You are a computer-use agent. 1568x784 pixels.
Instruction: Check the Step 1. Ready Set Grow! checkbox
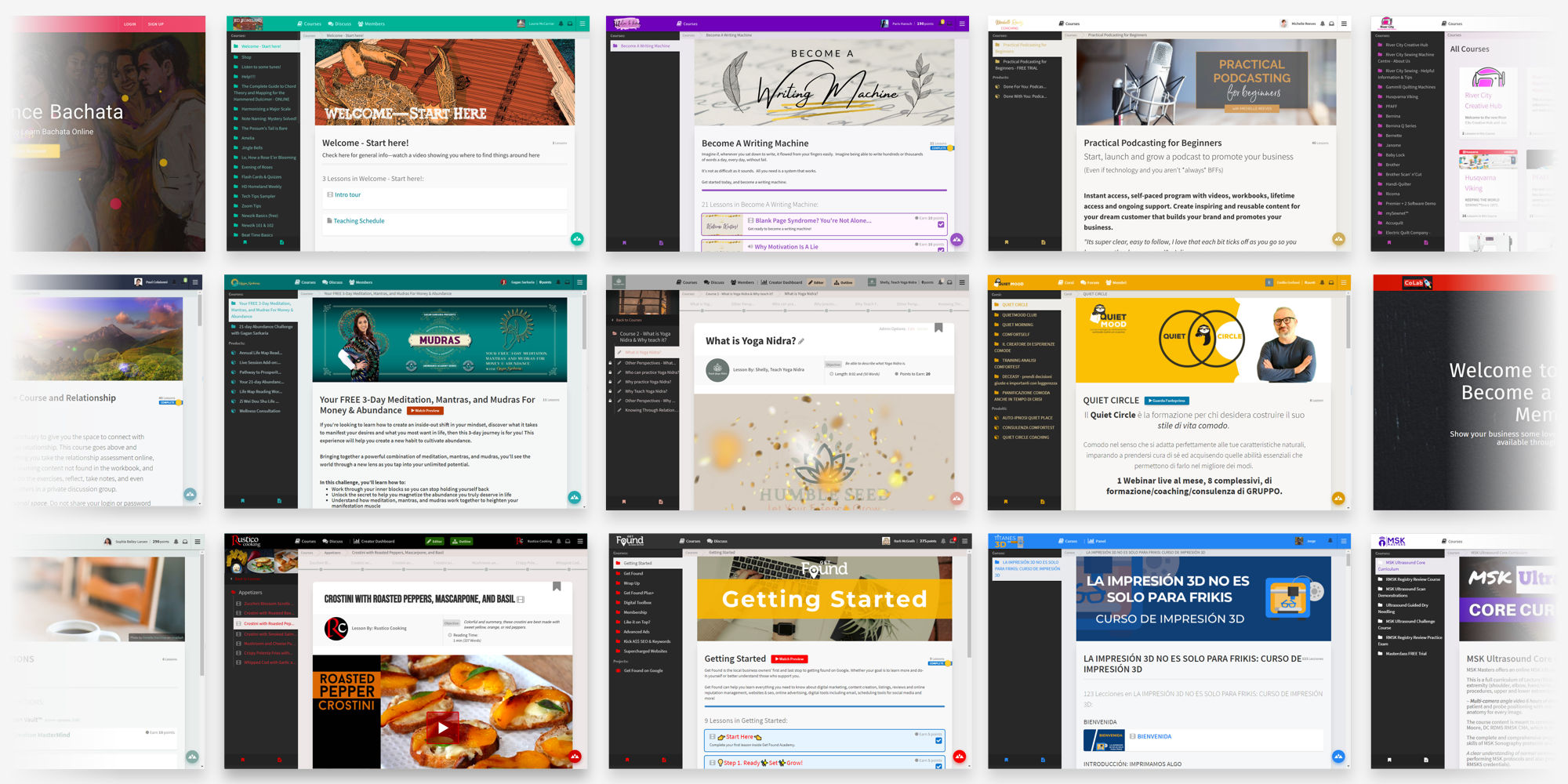pyautogui.click(x=938, y=767)
